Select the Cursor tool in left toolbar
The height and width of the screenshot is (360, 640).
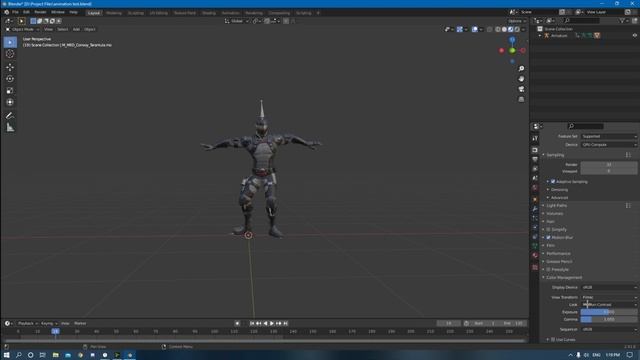(x=10, y=54)
